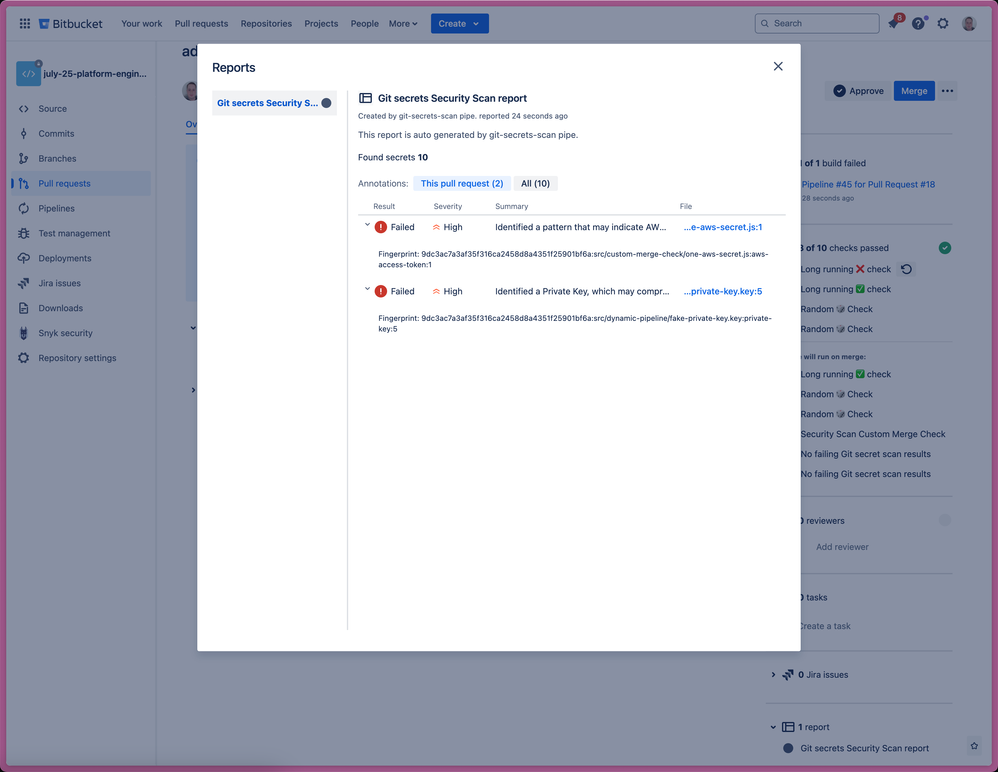The image size is (998, 772).
Task: Open the e-aws-secret.js:1 file link
Action: coord(722,227)
